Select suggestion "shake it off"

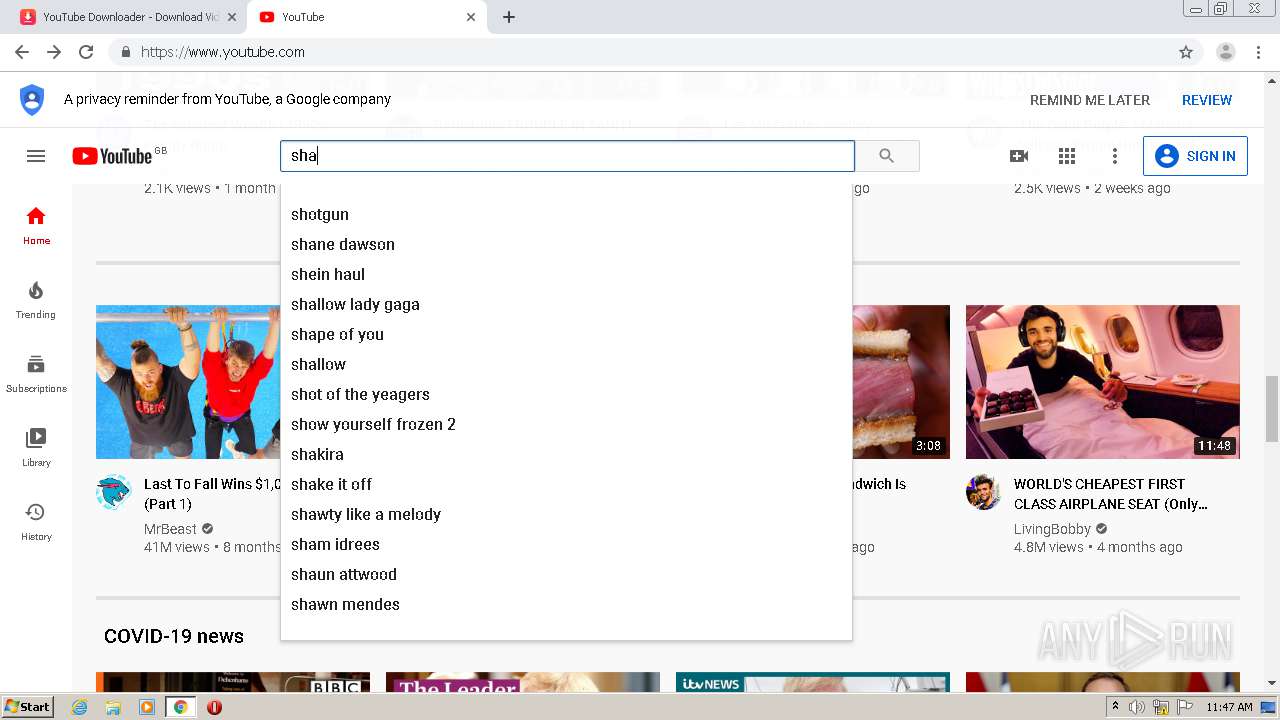tap(566, 484)
